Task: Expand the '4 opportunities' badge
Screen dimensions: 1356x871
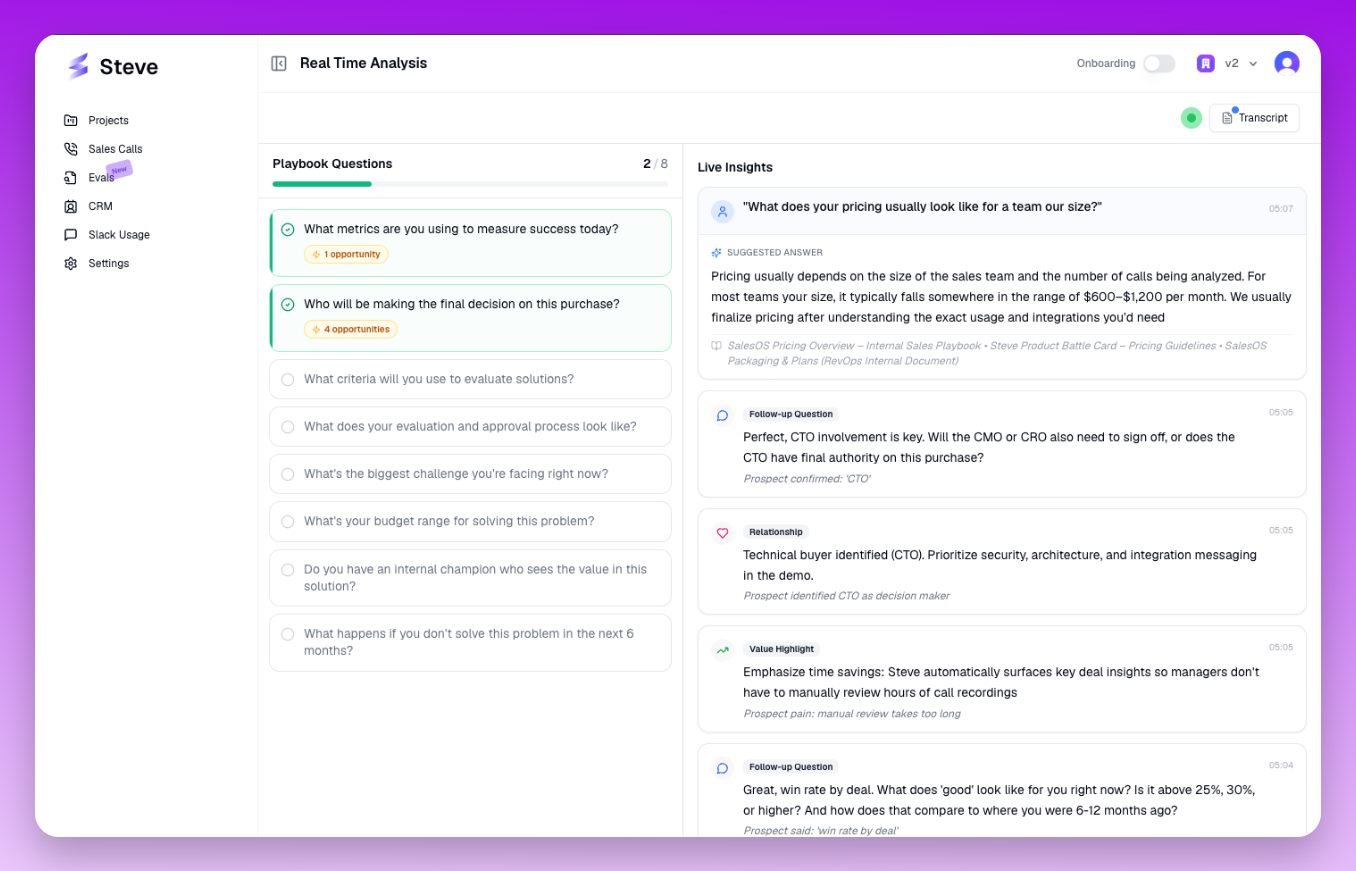Action: 351,329
